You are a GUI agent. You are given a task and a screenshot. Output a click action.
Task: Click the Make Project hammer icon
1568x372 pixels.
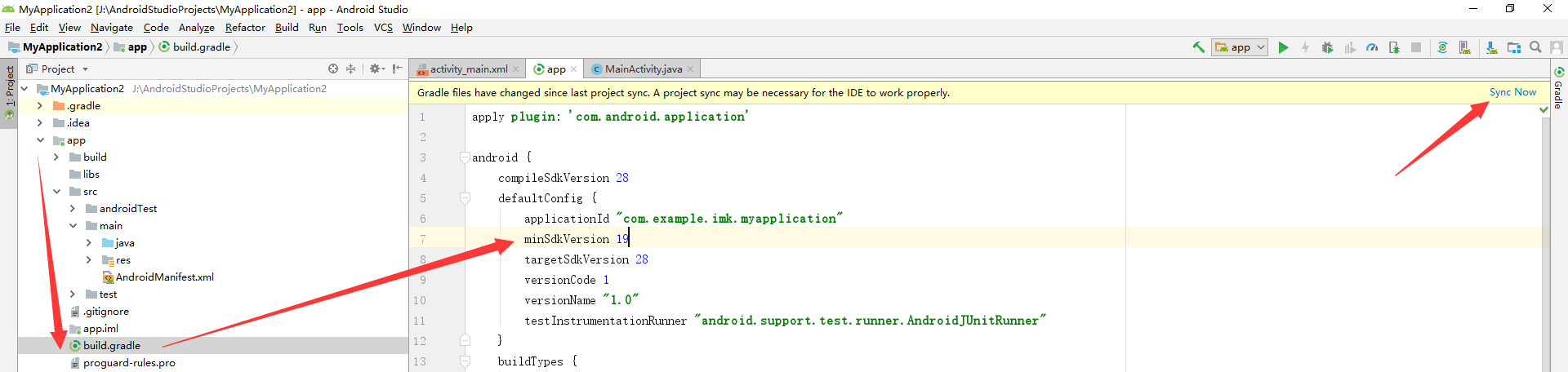coord(1198,47)
